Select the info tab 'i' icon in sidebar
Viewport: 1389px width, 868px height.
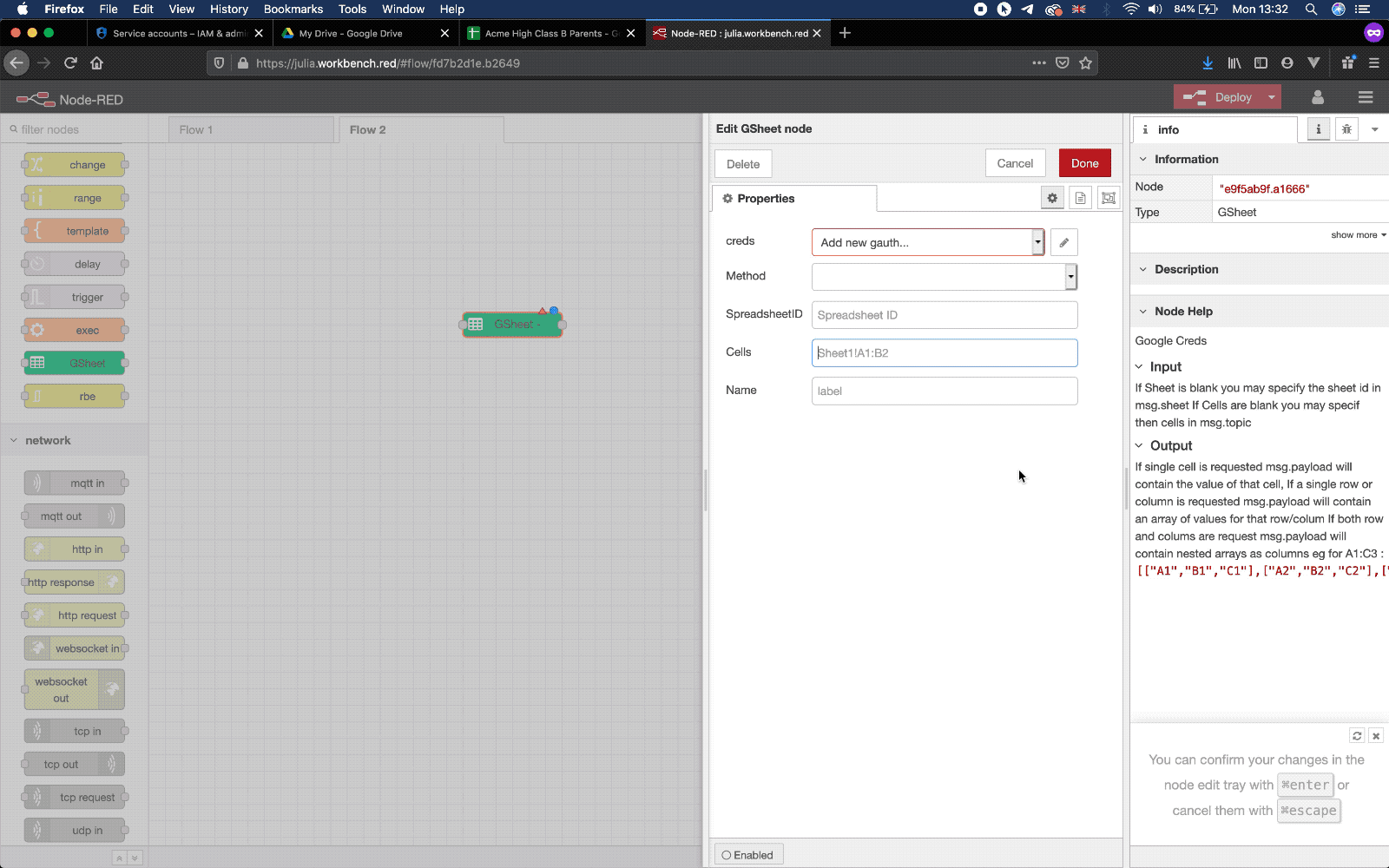click(x=1318, y=129)
